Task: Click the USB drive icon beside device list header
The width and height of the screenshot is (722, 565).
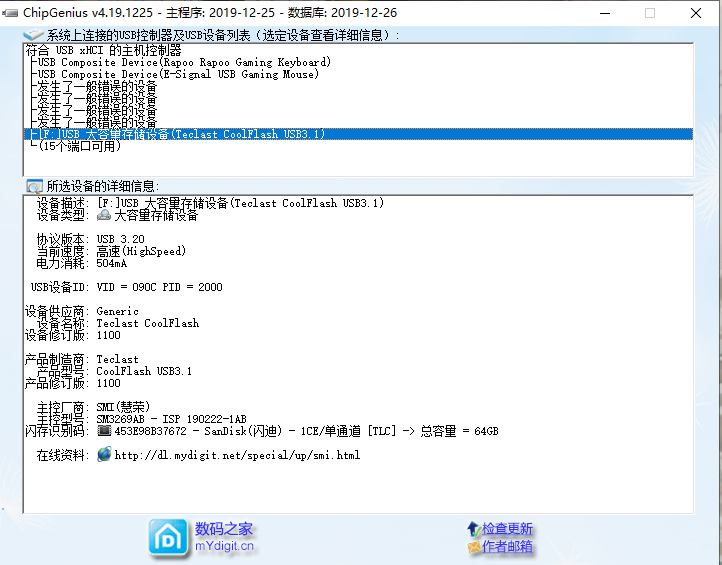Action: point(33,35)
